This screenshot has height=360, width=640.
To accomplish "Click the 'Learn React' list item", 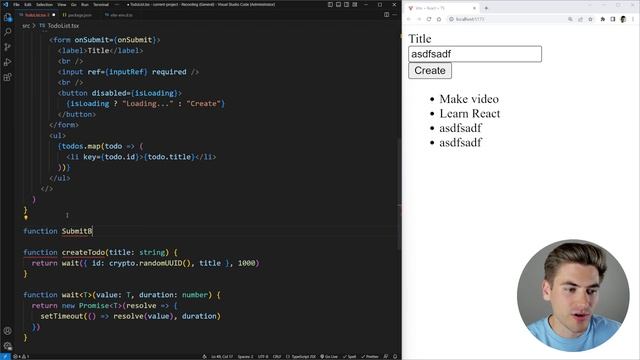I will [470, 113].
